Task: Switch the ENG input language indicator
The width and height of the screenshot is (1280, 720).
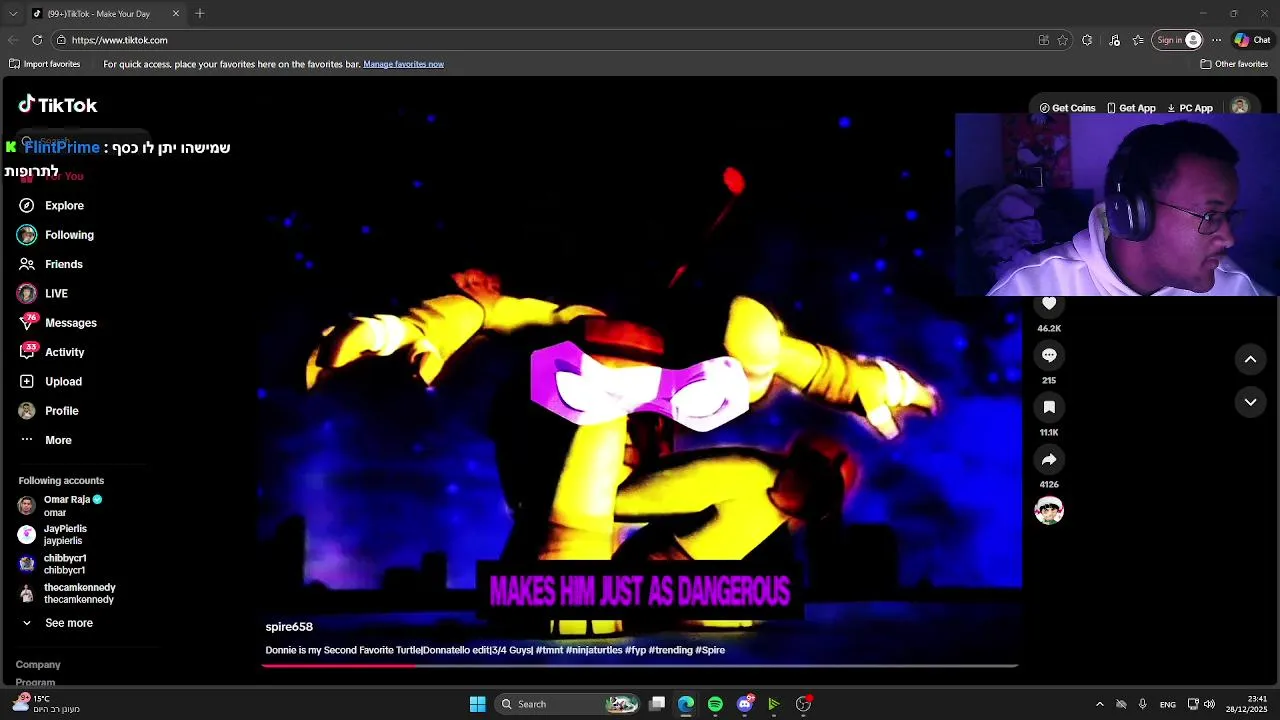Action: pos(1167,704)
